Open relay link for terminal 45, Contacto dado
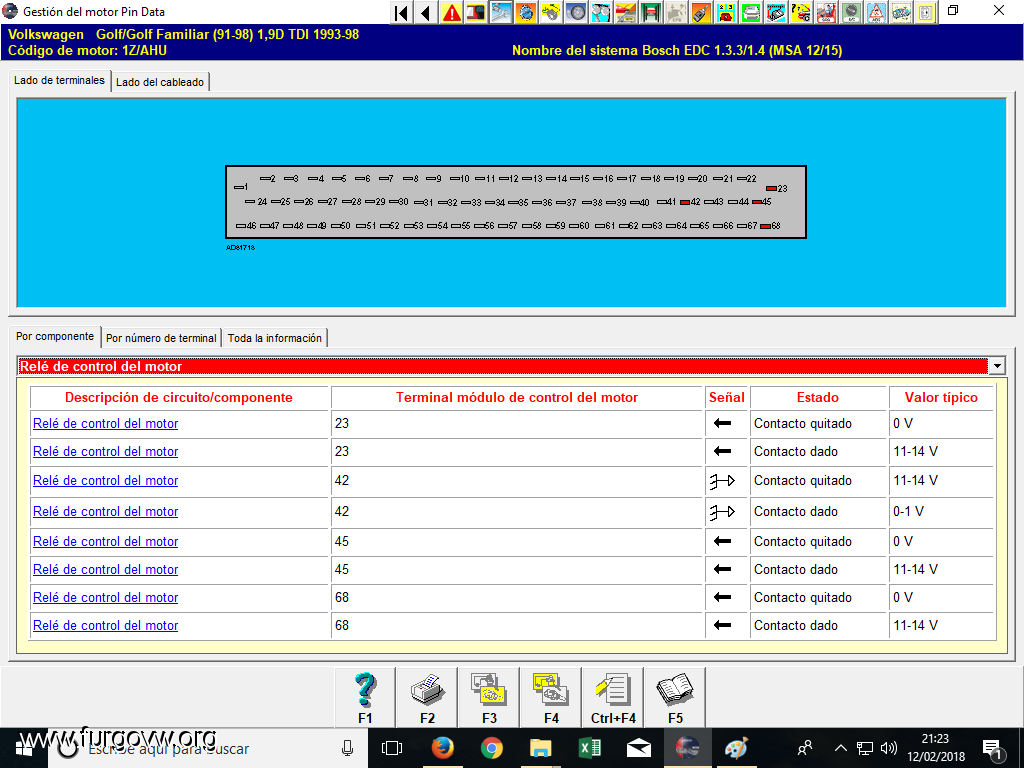This screenshot has width=1024, height=768. click(x=106, y=570)
